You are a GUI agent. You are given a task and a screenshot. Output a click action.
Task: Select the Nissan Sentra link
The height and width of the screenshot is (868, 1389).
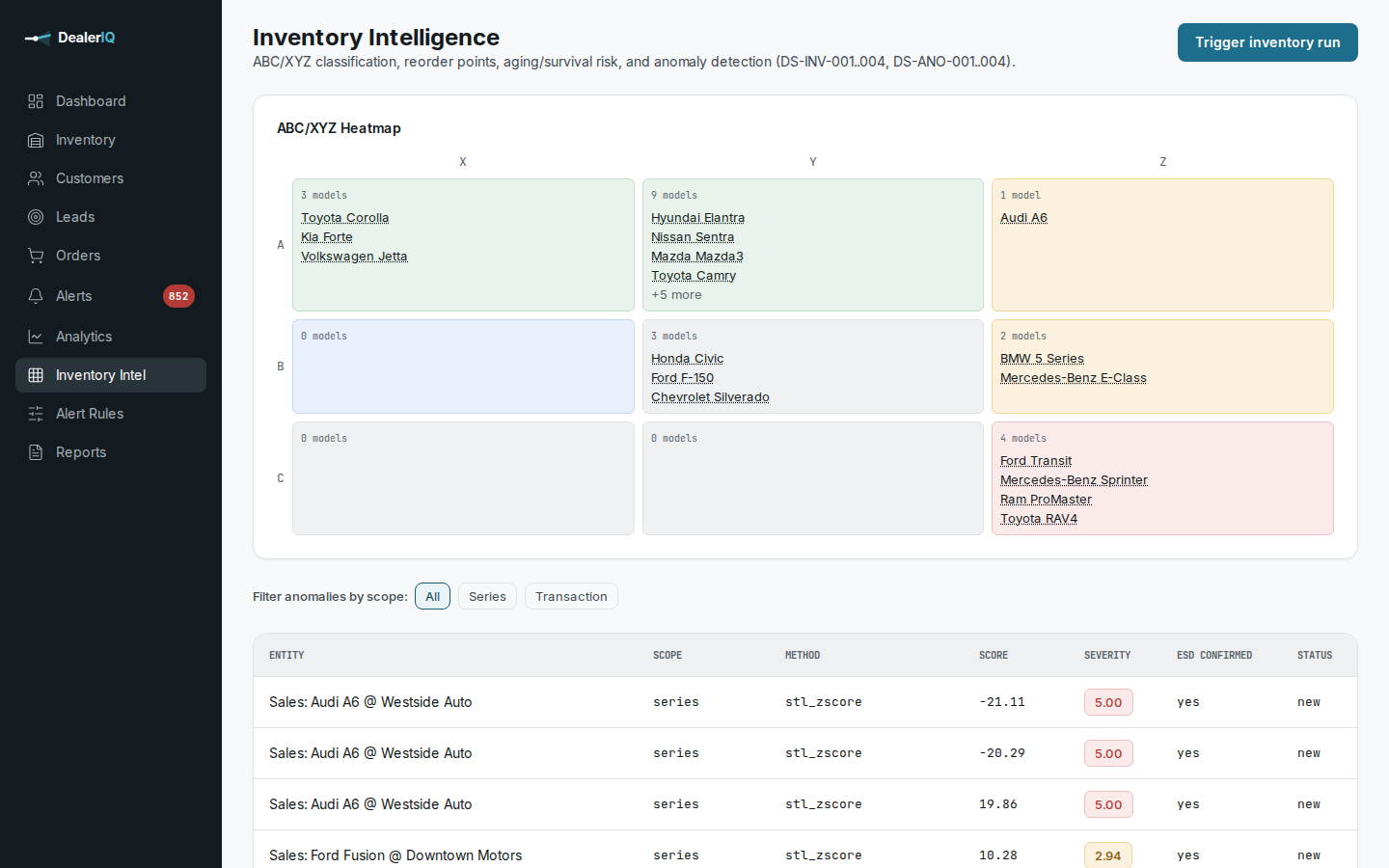tap(693, 237)
